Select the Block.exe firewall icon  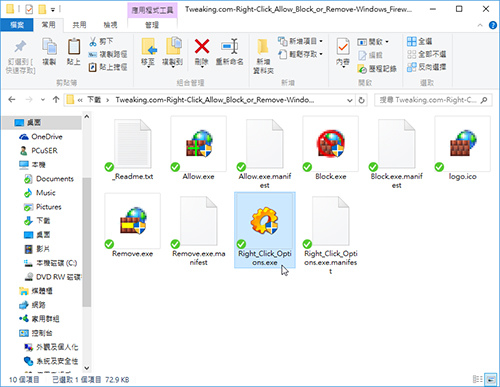click(x=331, y=144)
